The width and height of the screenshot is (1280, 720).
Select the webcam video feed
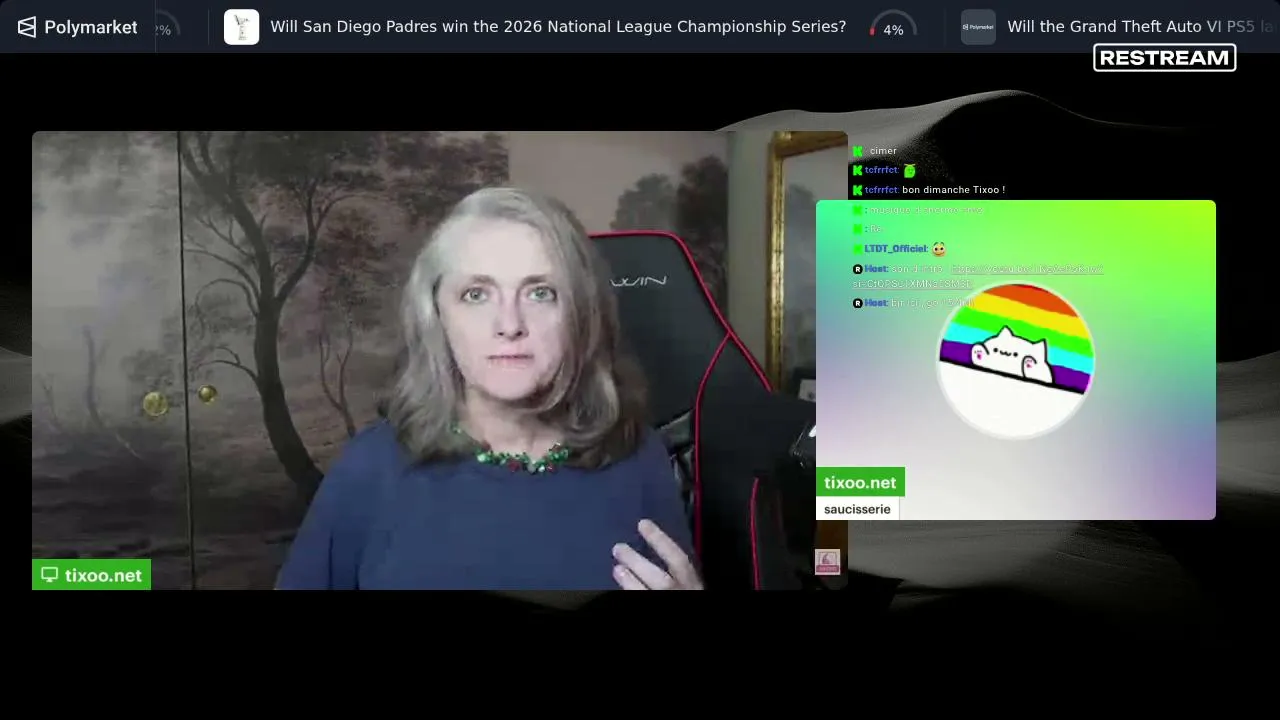coord(440,360)
